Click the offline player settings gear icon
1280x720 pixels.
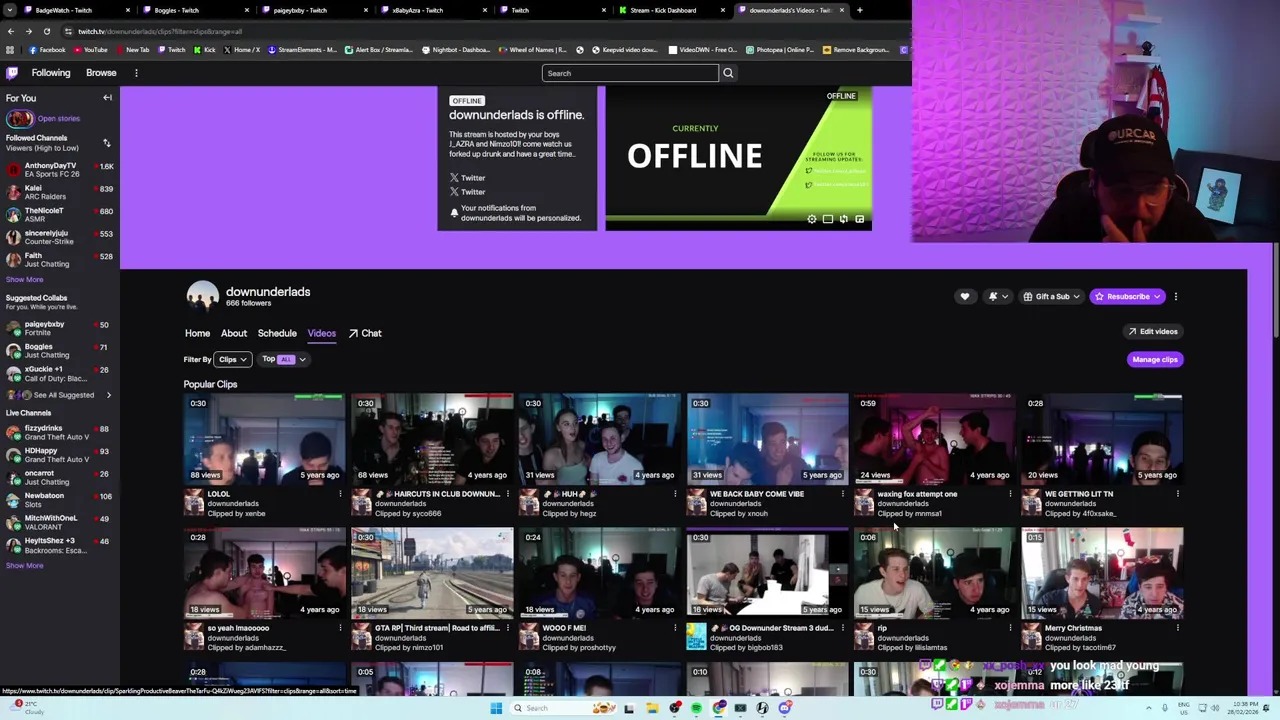click(812, 219)
